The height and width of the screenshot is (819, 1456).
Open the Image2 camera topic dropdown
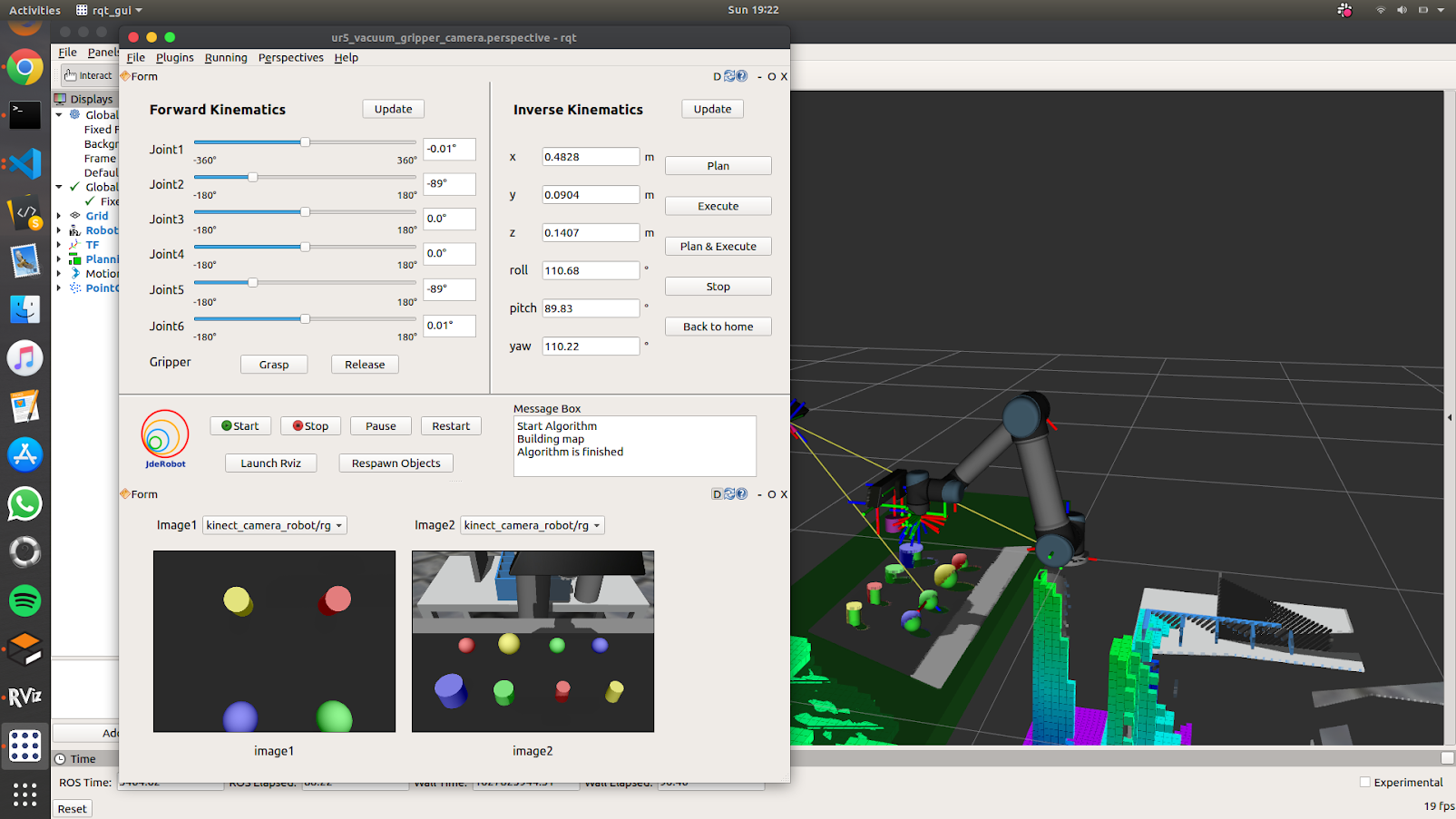[532, 525]
